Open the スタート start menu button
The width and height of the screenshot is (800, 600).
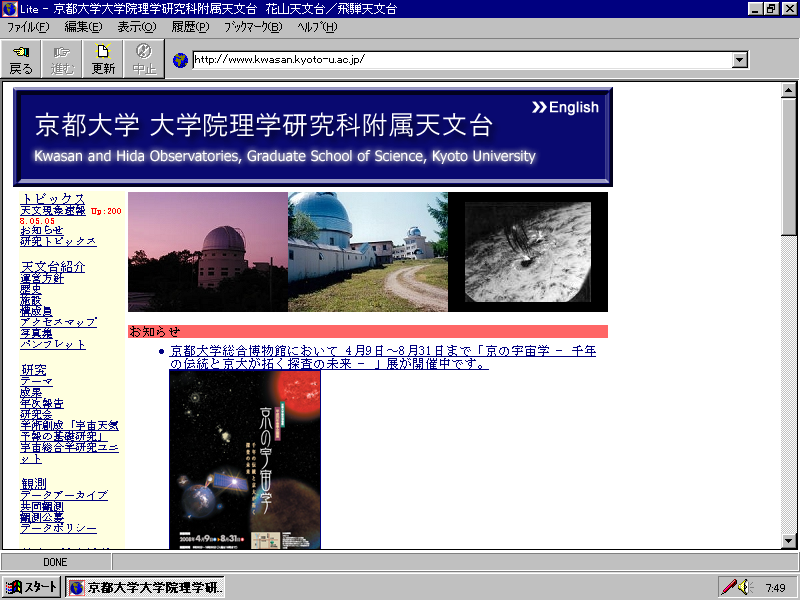31,587
